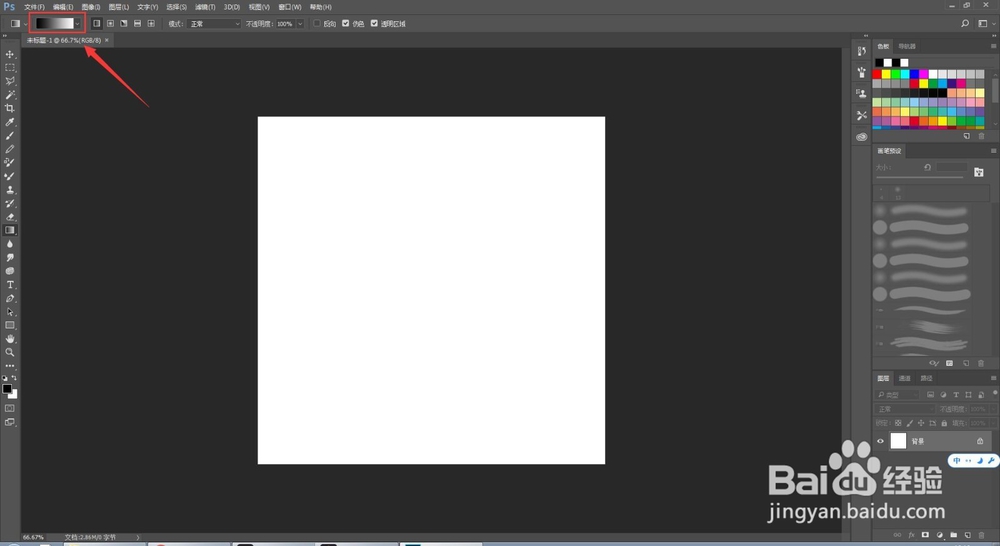Open layer styles fx icon
This screenshot has height=546, width=1000.
tap(911, 535)
